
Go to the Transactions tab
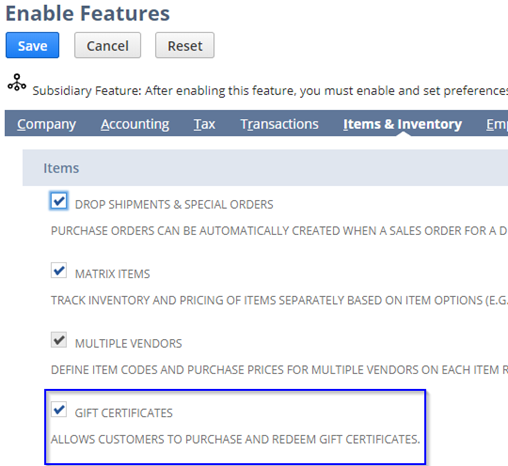click(x=279, y=124)
